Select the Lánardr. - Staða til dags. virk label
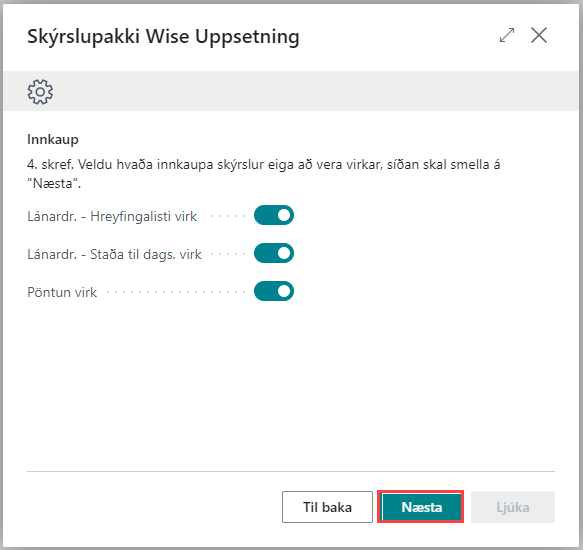The image size is (583, 550). point(114,254)
